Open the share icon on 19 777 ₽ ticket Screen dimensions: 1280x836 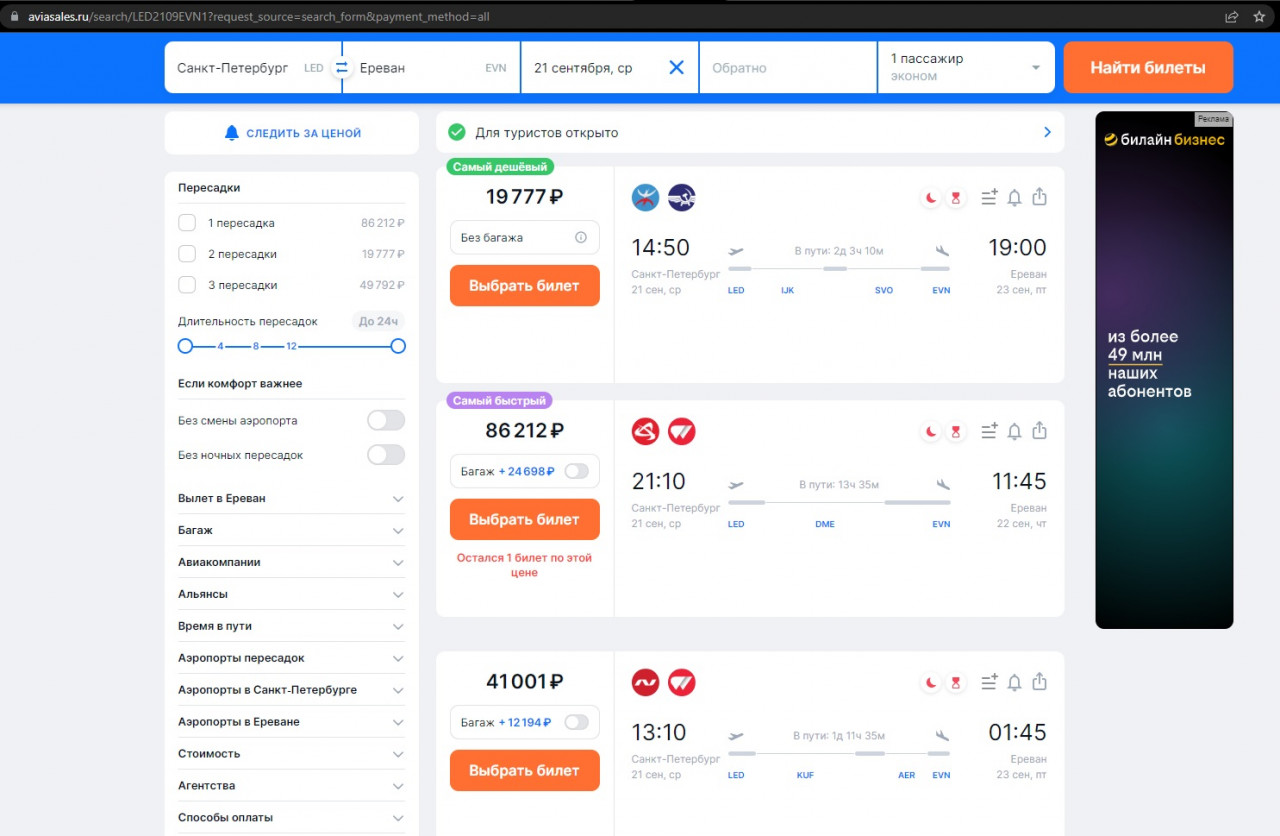click(x=1040, y=197)
